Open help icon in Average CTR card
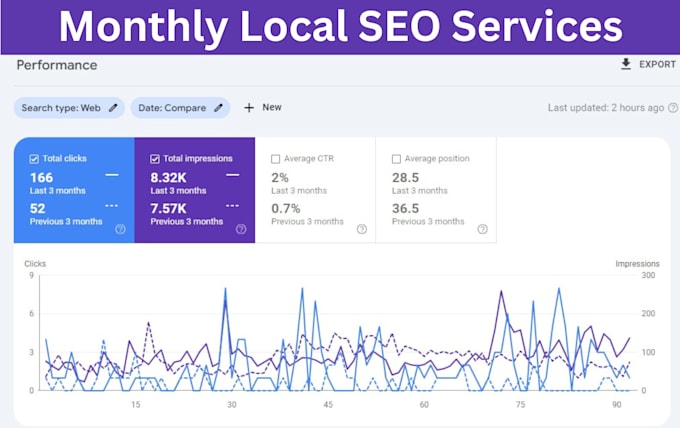Viewport: 680px width, 428px height. (x=362, y=229)
